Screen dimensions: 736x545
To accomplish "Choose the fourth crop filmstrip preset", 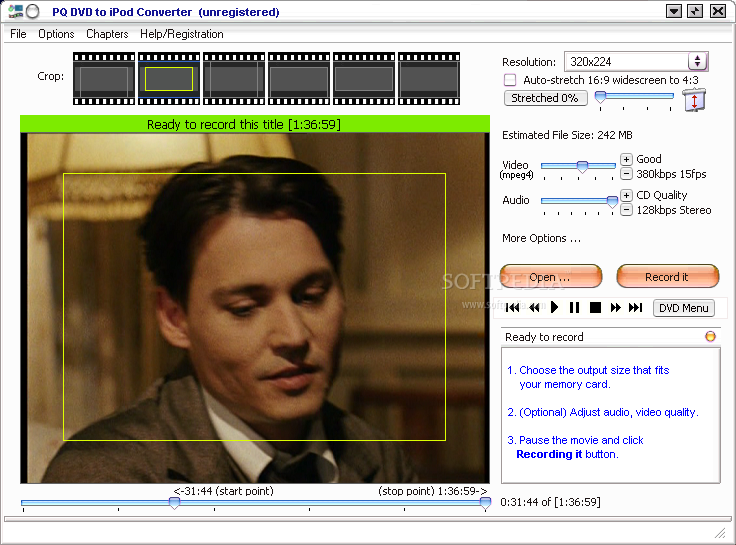I will coord(299,78).
